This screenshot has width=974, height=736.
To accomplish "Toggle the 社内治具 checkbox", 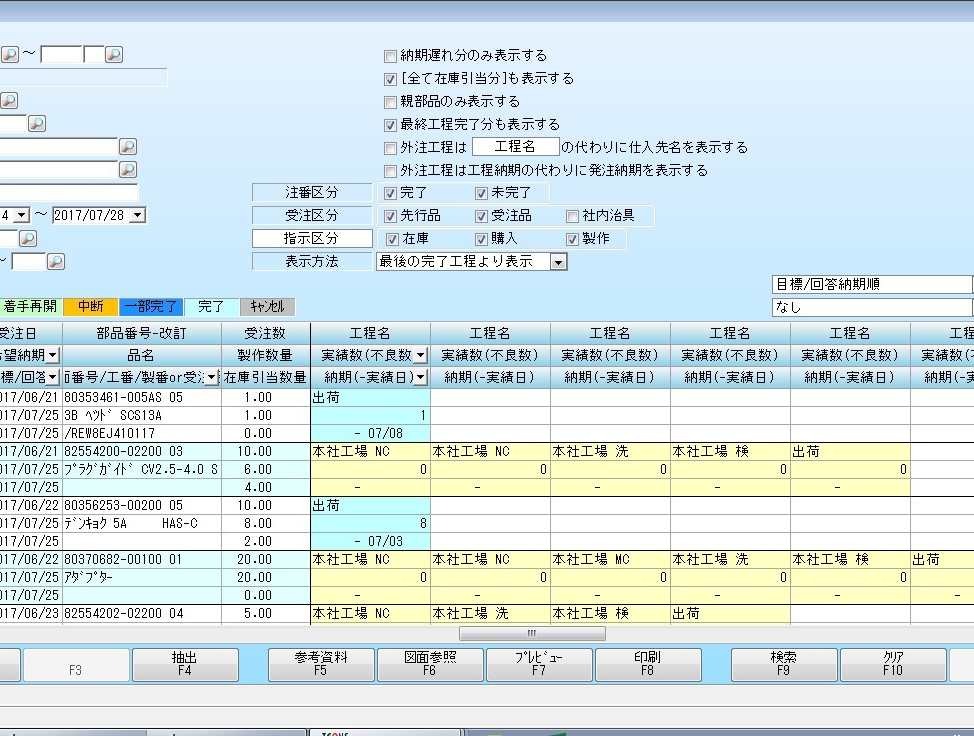I will [x=573, y=216].
